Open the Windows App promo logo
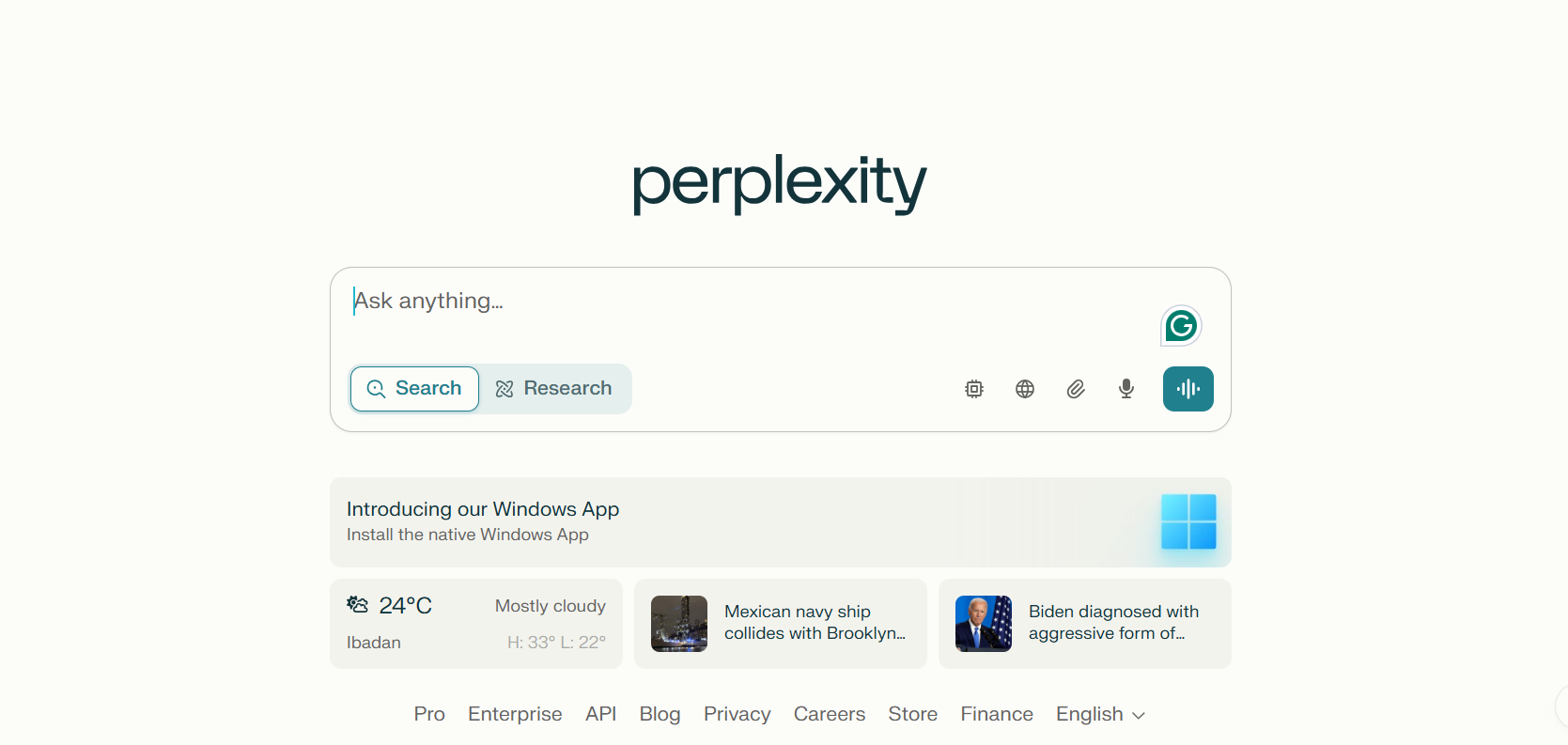1568x745 pixels. point(1188,522)
